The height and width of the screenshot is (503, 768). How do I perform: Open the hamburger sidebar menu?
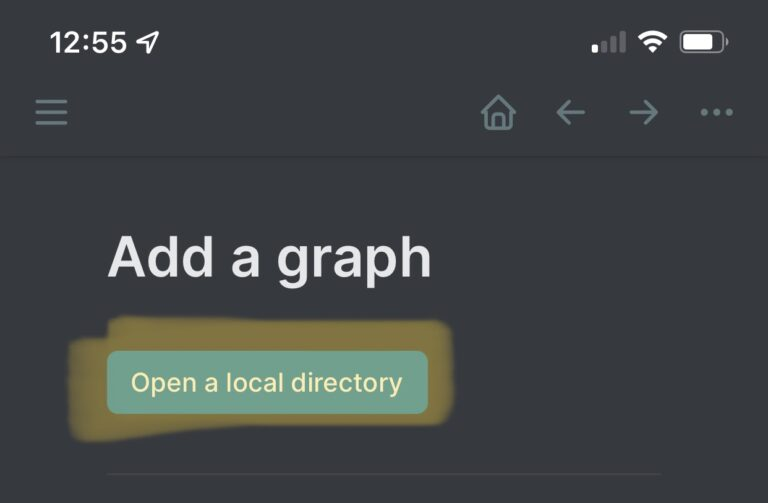click(x=51, y=112)
